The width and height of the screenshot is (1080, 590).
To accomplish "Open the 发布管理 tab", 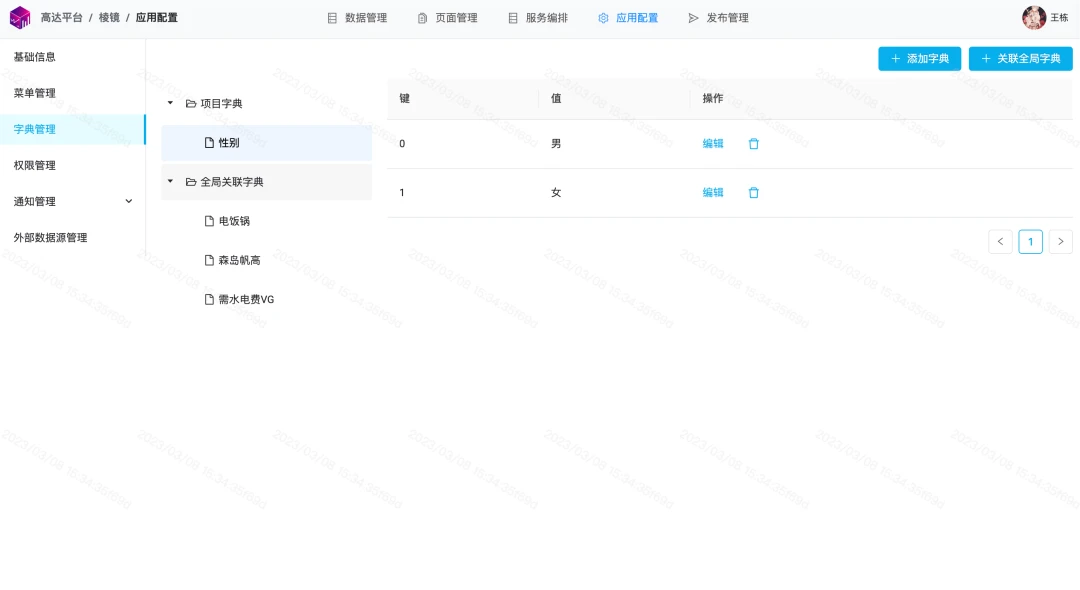I will pos(718,18).
